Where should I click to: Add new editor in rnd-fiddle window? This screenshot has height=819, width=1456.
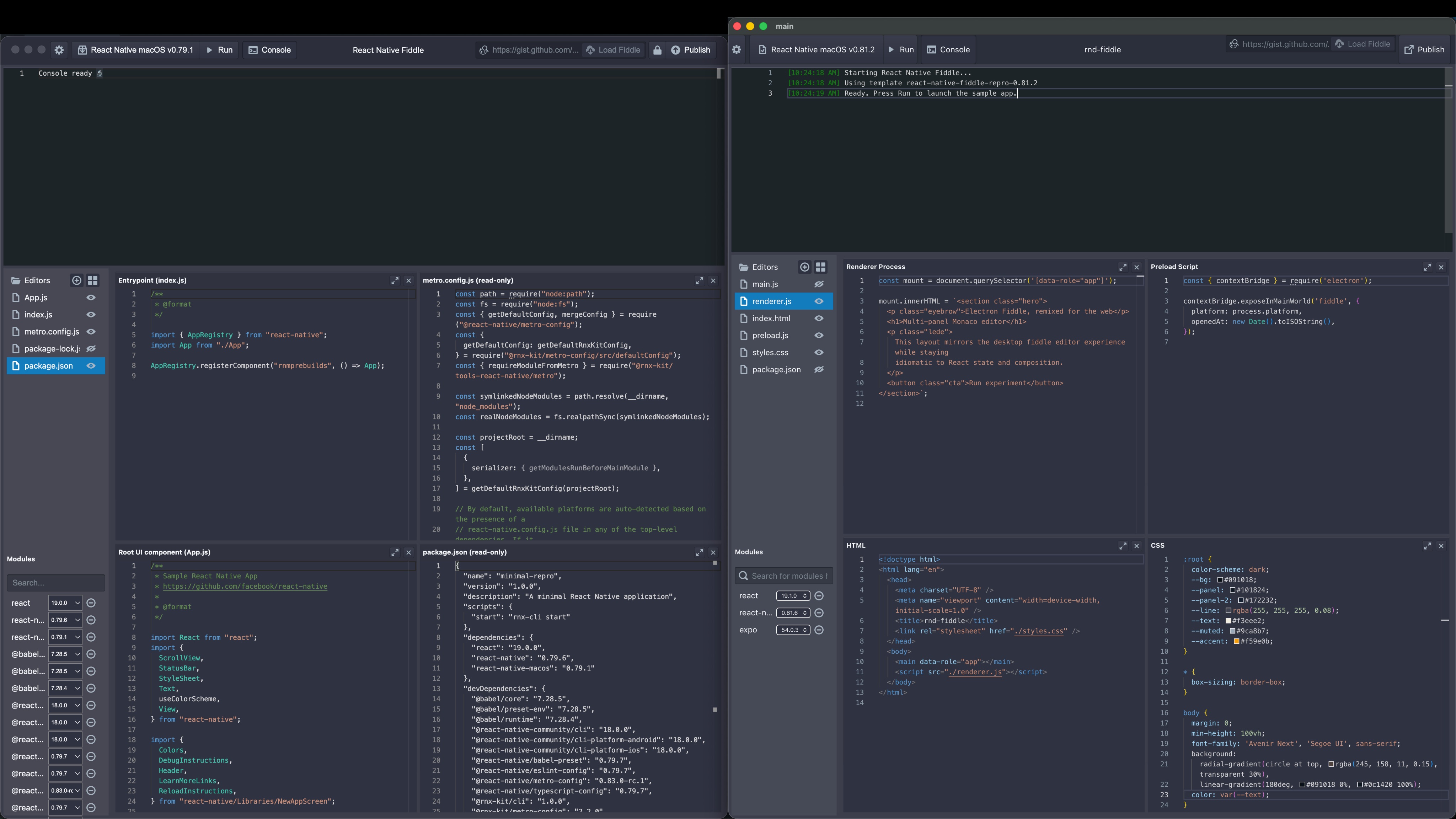(x=804, y=267)
